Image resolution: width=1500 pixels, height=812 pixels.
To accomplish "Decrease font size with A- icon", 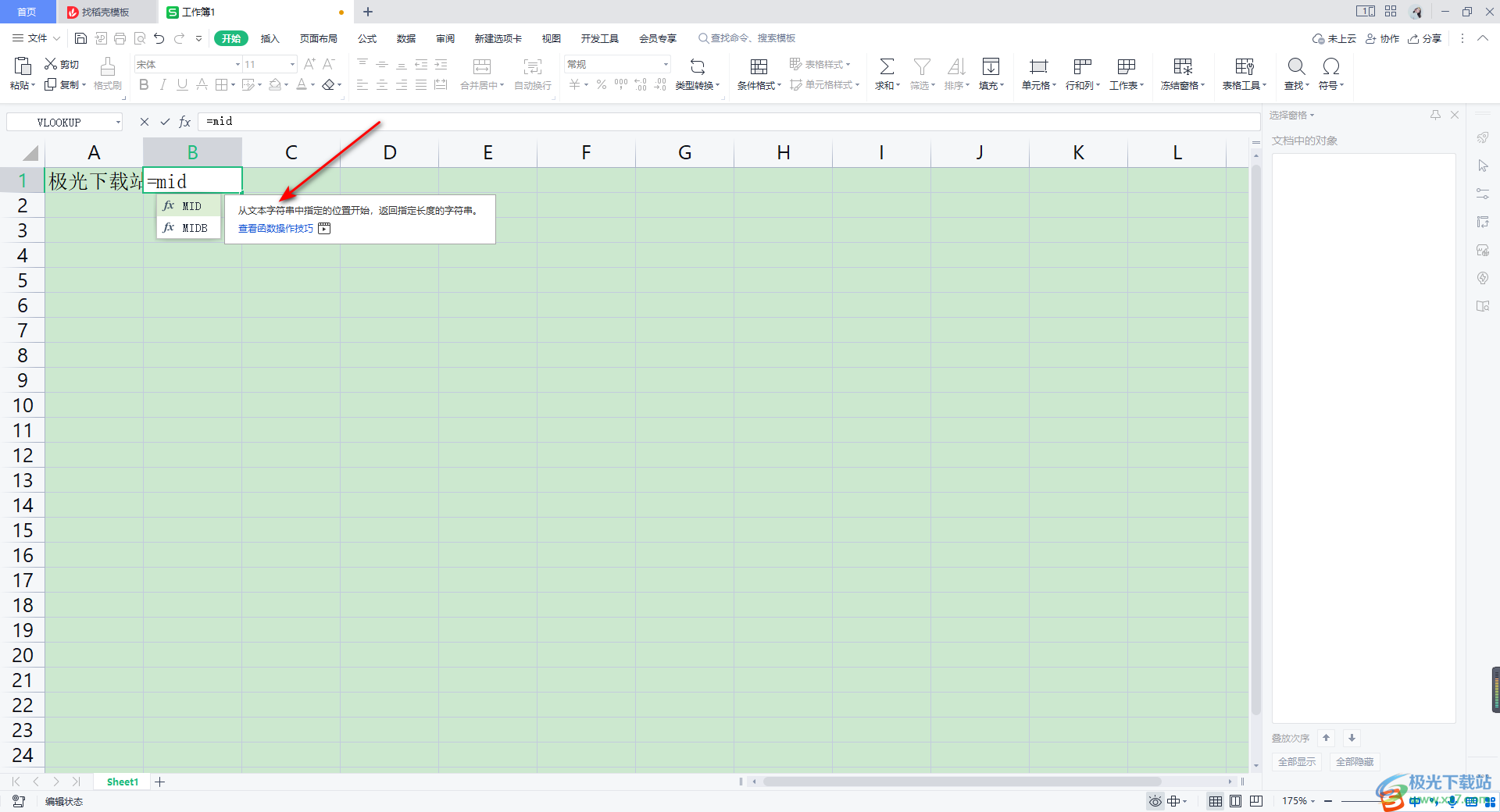I will tap(329, 64).
